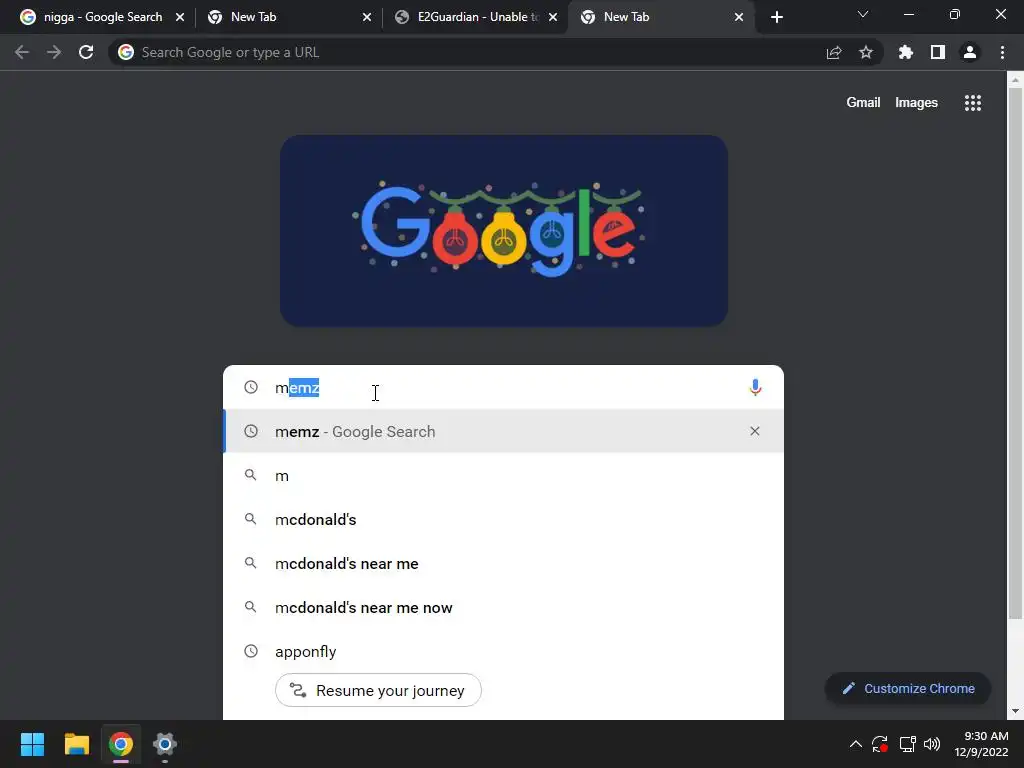Close the second tab, New Tab
The width and height of the screenshot is (1024, 768).
[x=367, y=17]
